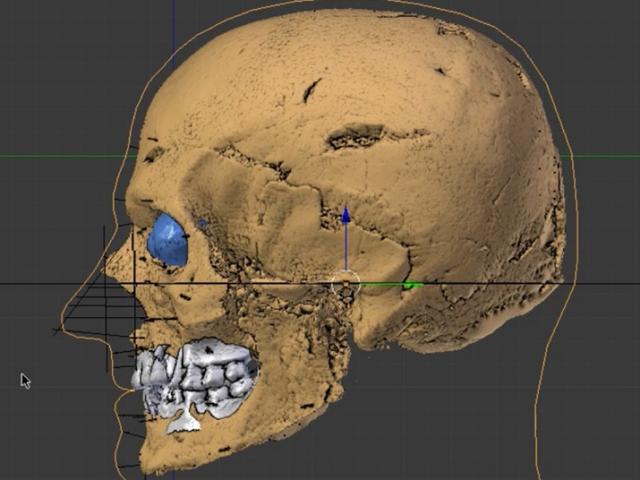Viewport: 640px width, 480px height.
Task: Click the green Y-axis manipulator handle
Action: [x=409, y=286]
